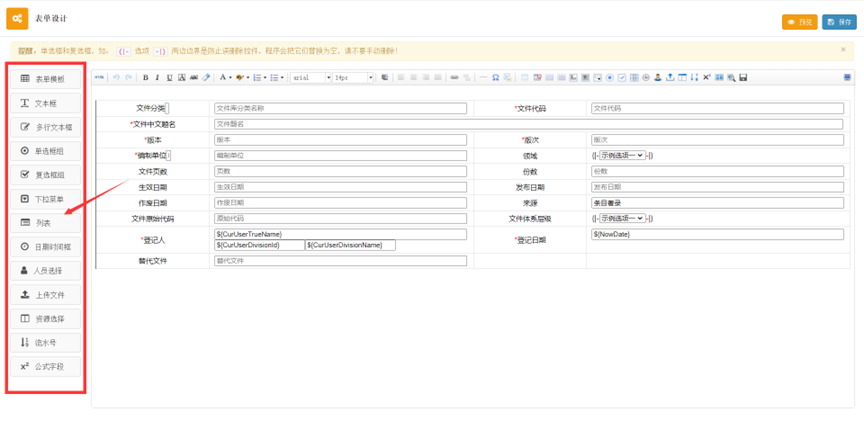Select 表单模板 in the sidebar
Screen dimensions: 864x421
tap(45, 79)
